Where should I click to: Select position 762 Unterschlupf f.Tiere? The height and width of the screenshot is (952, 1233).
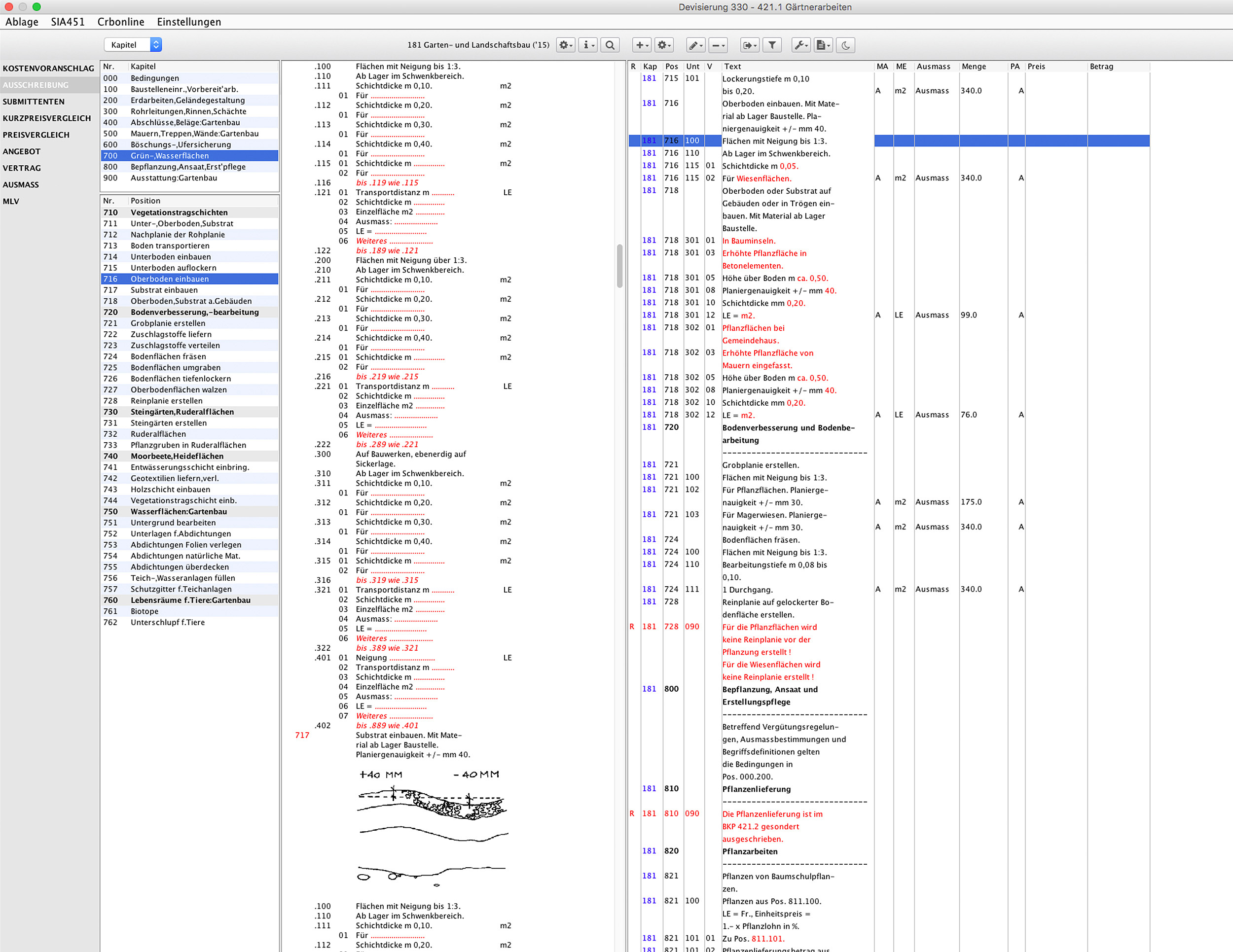[x=190, y=623]
